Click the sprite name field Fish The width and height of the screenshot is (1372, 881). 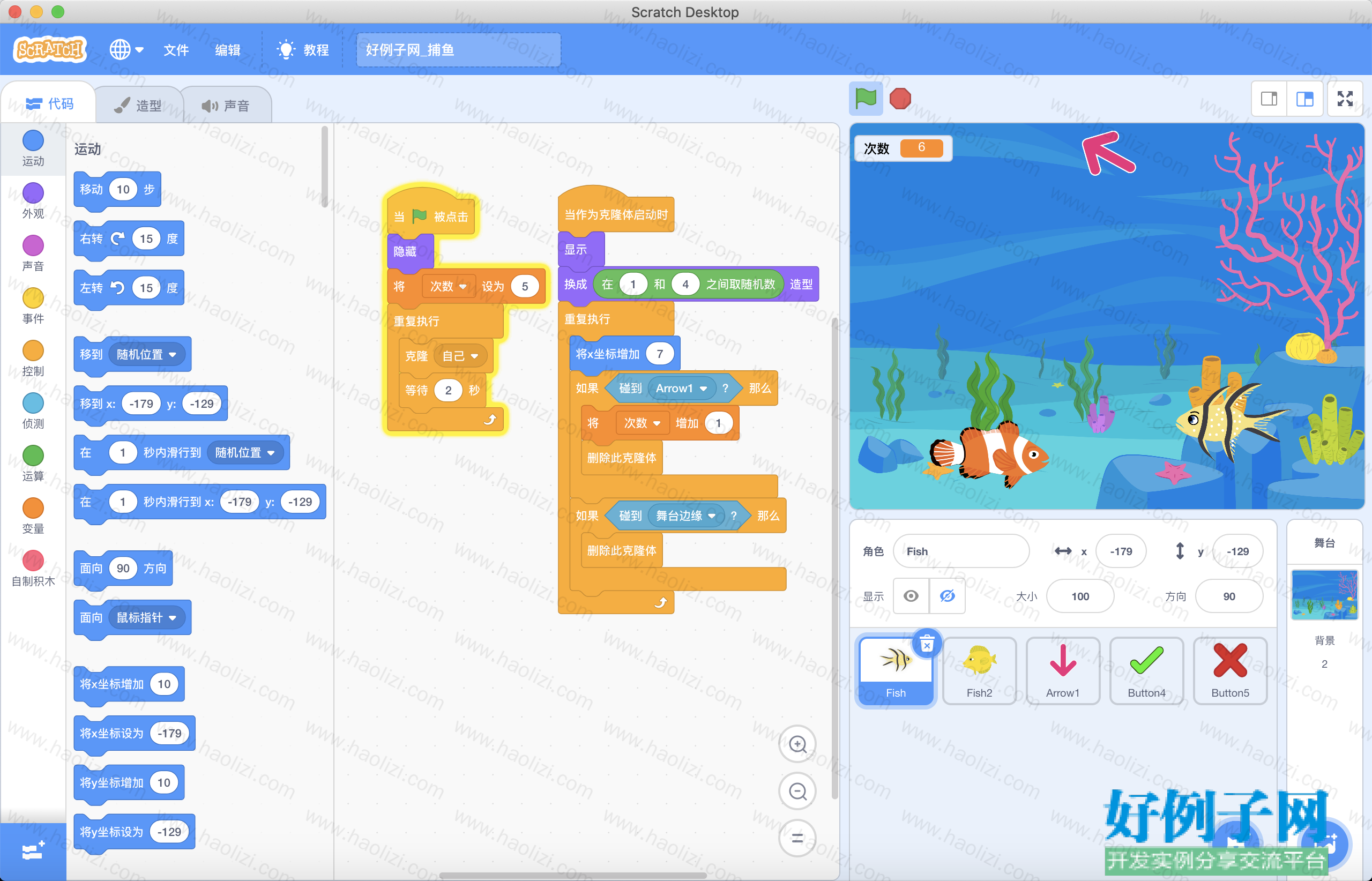pyautogui.click(x=961, y=551)
